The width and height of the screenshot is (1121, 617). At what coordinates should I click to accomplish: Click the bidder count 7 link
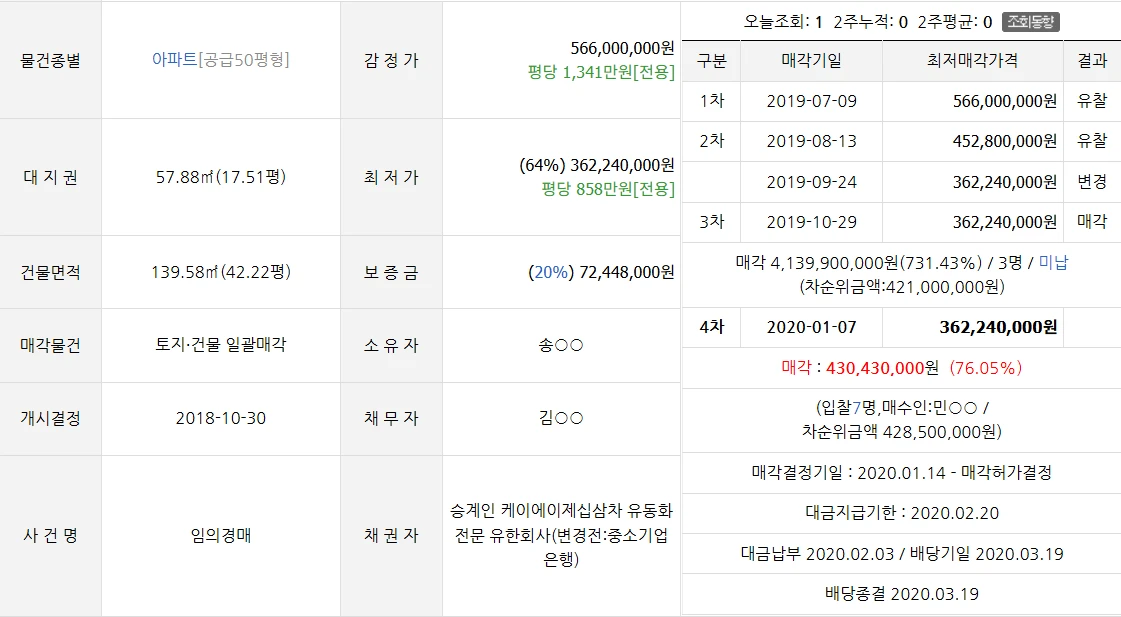pos(856,408)
